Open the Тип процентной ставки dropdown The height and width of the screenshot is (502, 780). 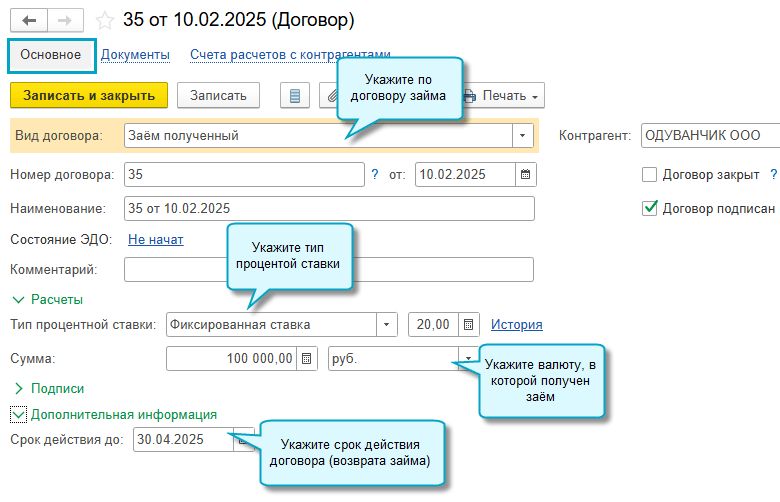[x=387, y=325]
